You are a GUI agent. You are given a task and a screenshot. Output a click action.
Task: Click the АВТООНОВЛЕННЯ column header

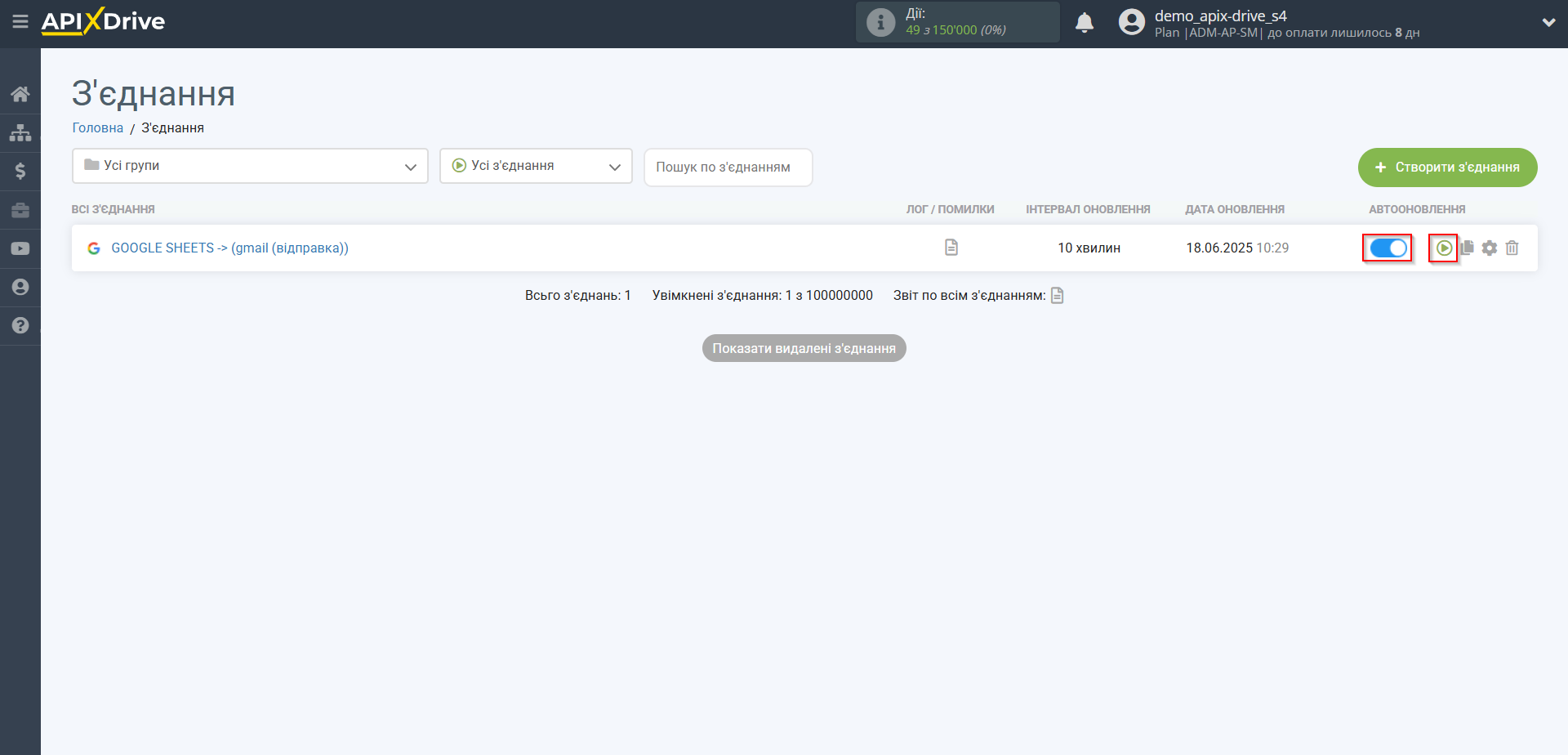[1417, 209]
